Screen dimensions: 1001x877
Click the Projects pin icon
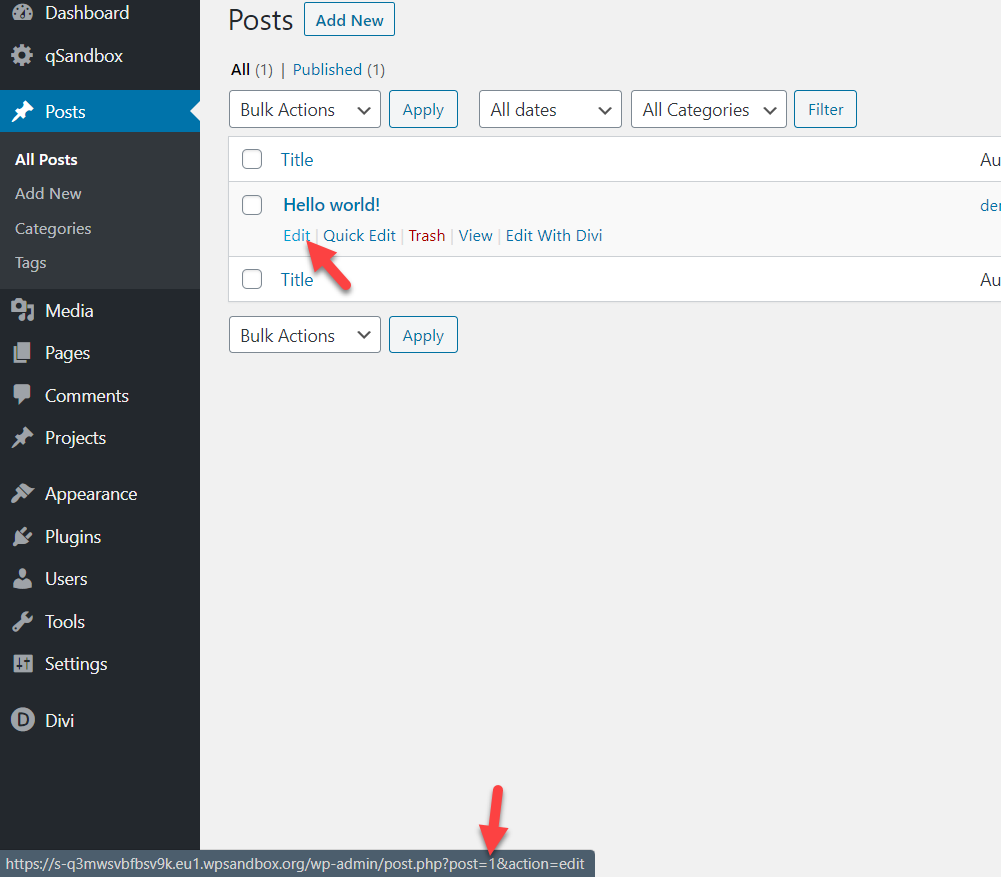click(x=22, y=438)
